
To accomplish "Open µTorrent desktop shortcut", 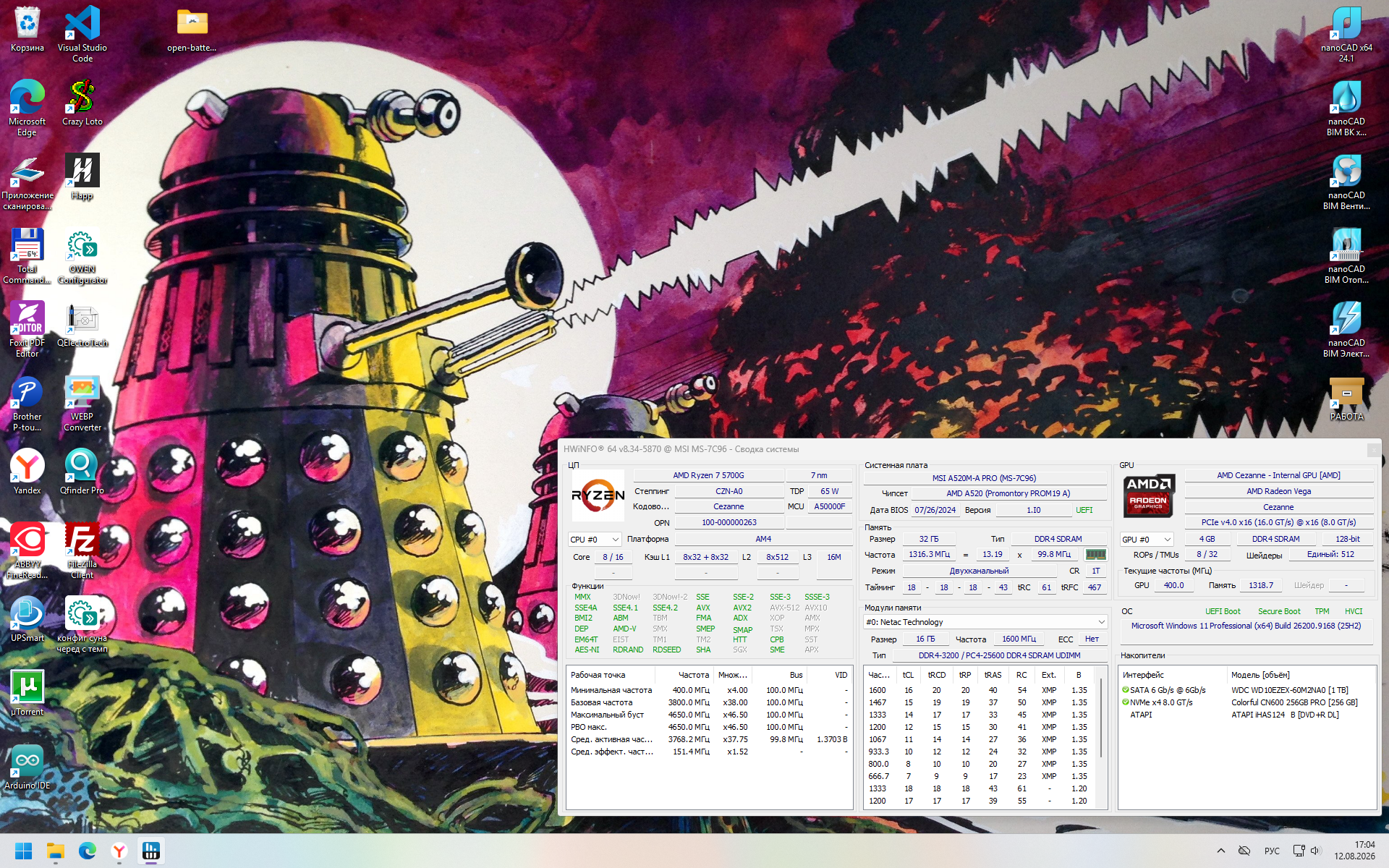I will click(x=27, y=692).
